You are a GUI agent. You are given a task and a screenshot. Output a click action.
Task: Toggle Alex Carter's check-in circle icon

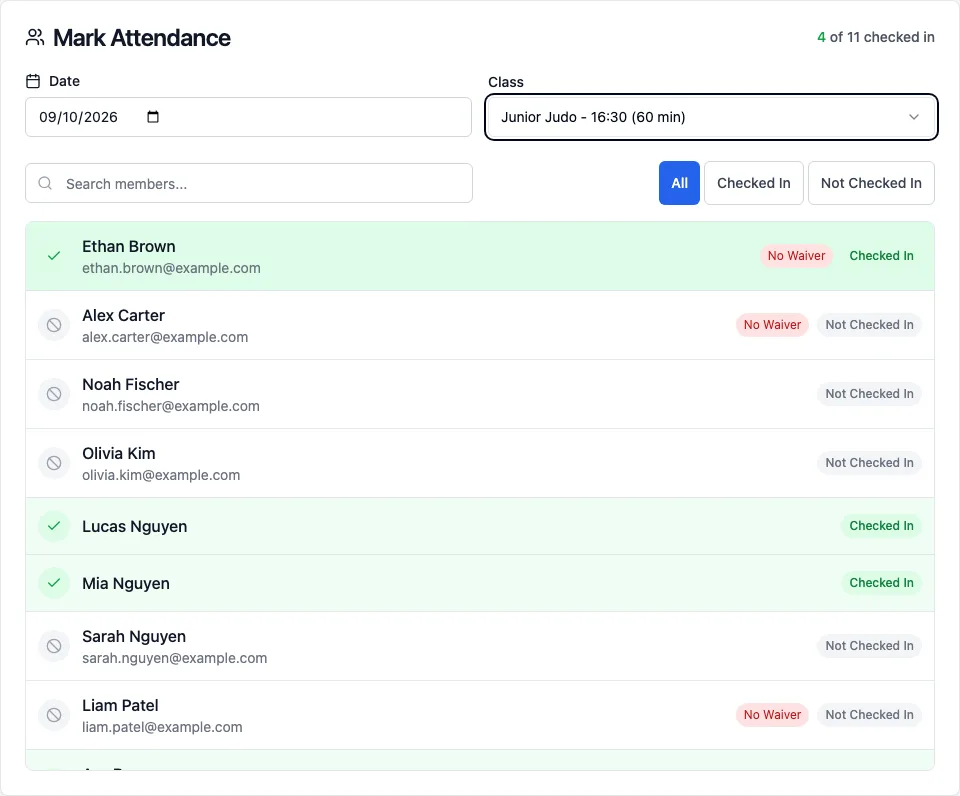click(54, 325)
